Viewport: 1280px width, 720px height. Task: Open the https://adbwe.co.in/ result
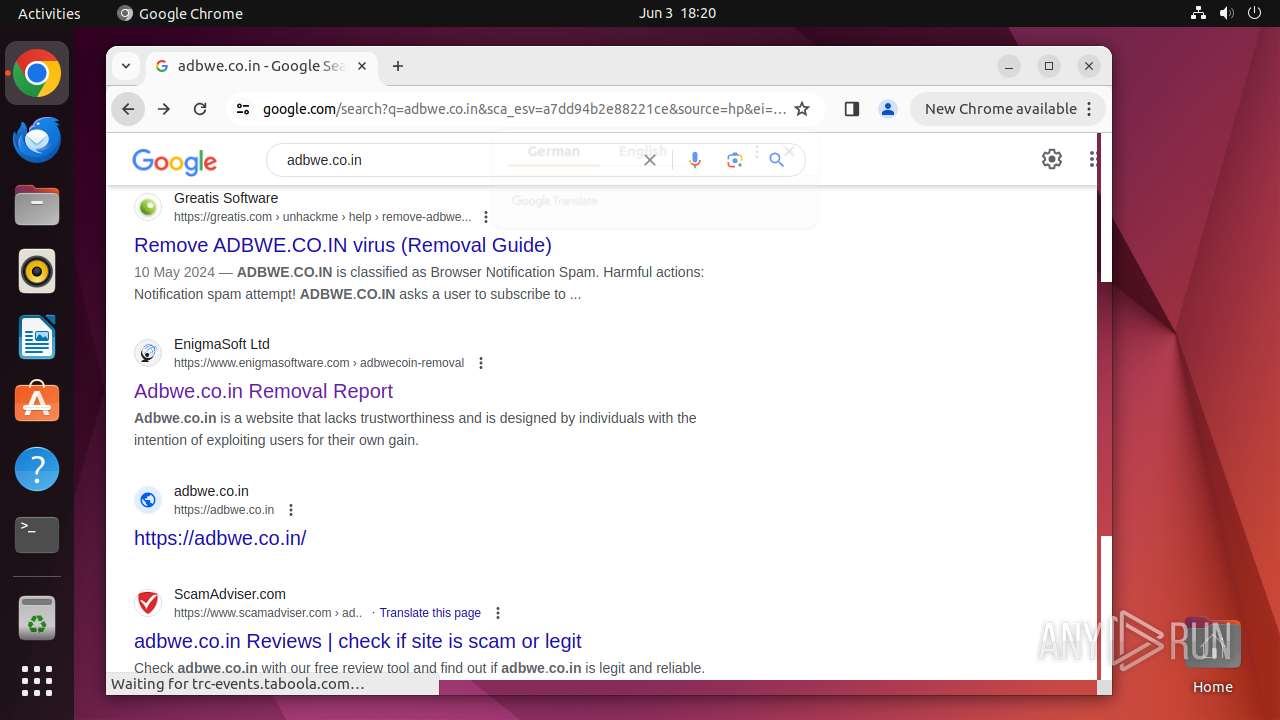[x=220, y=538]
